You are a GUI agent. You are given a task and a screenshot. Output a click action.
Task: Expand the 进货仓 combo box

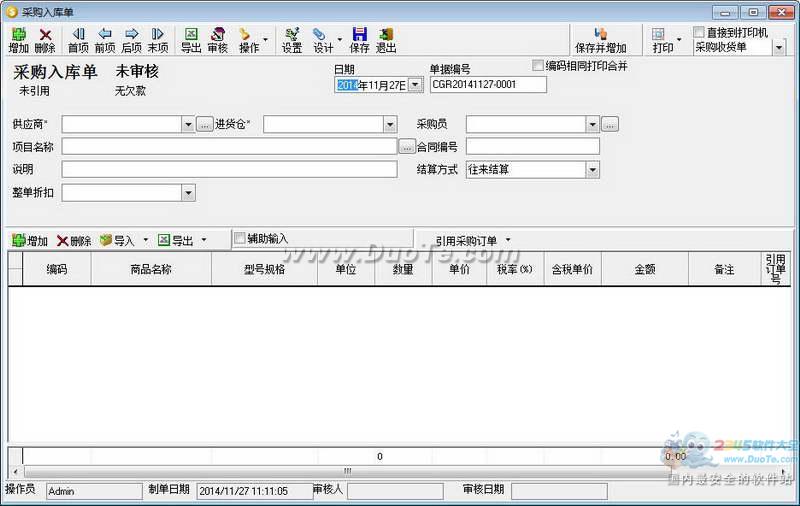point(390,124)
